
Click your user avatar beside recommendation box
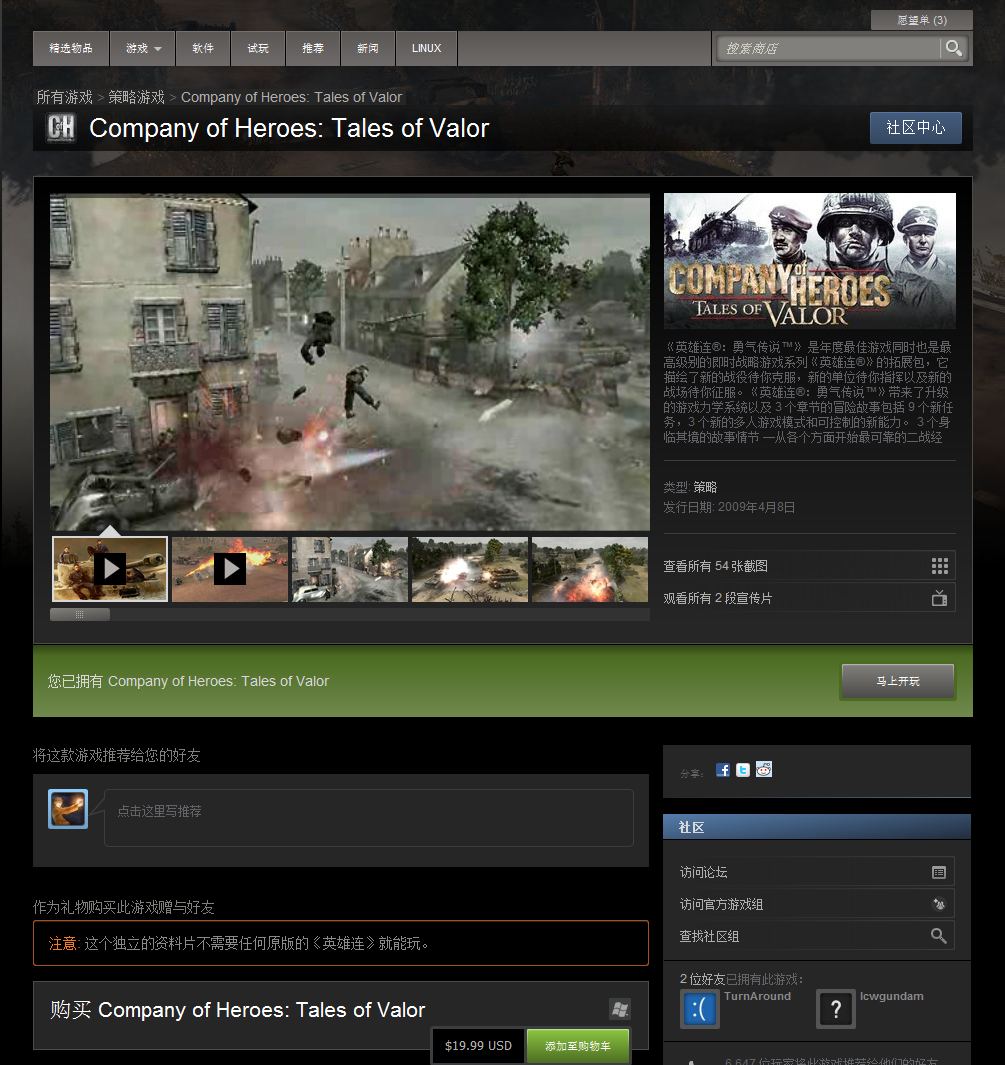pyautogui.click(x=68, y=809)
